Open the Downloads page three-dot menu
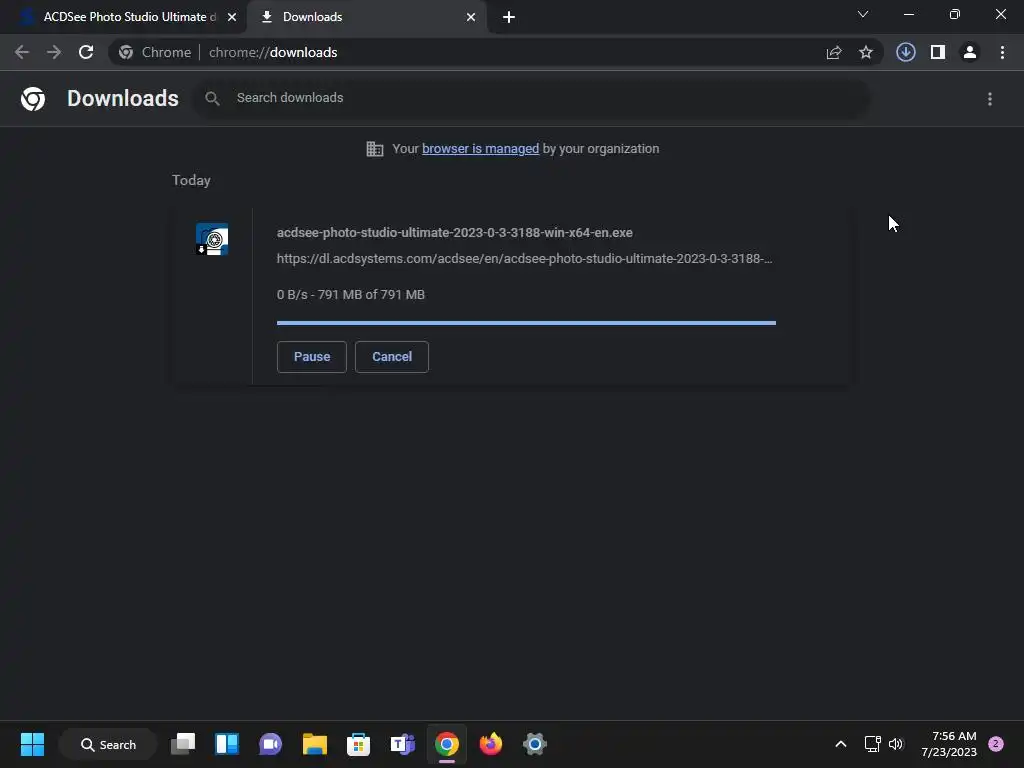This screenshot has width=1024, height=768. click(x=990, y=99)
